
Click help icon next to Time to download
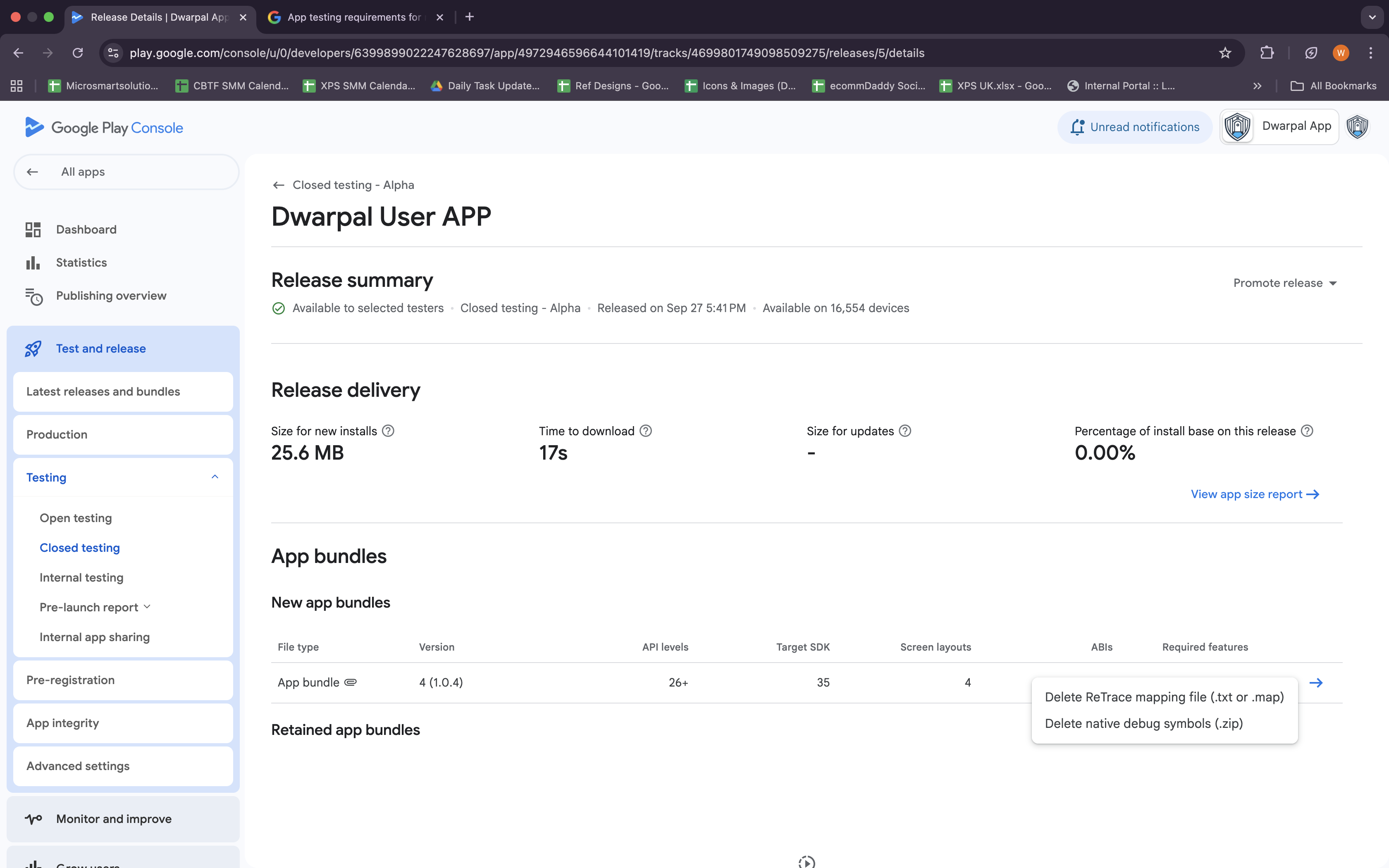[646, 431]
